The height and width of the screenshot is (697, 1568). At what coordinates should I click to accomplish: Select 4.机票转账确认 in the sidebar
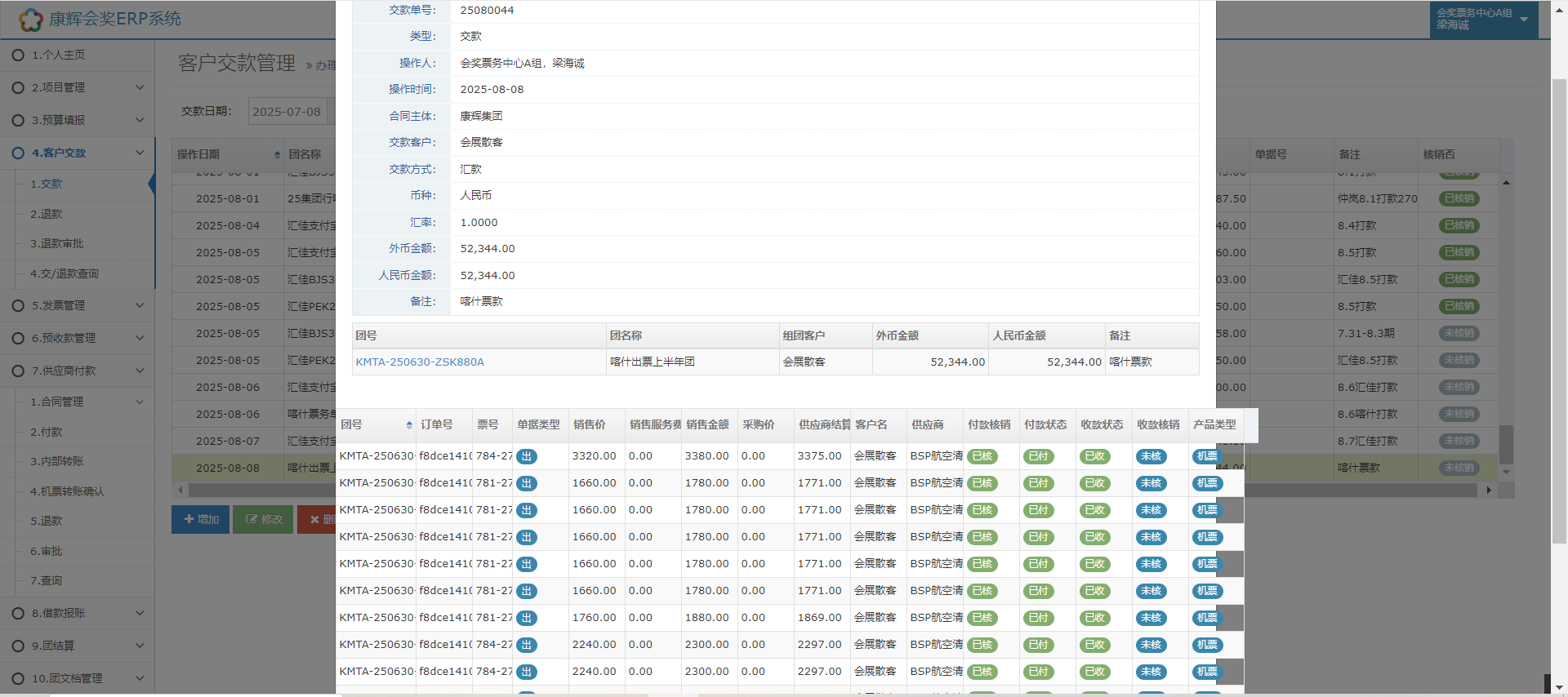click(x=67, y=491)
